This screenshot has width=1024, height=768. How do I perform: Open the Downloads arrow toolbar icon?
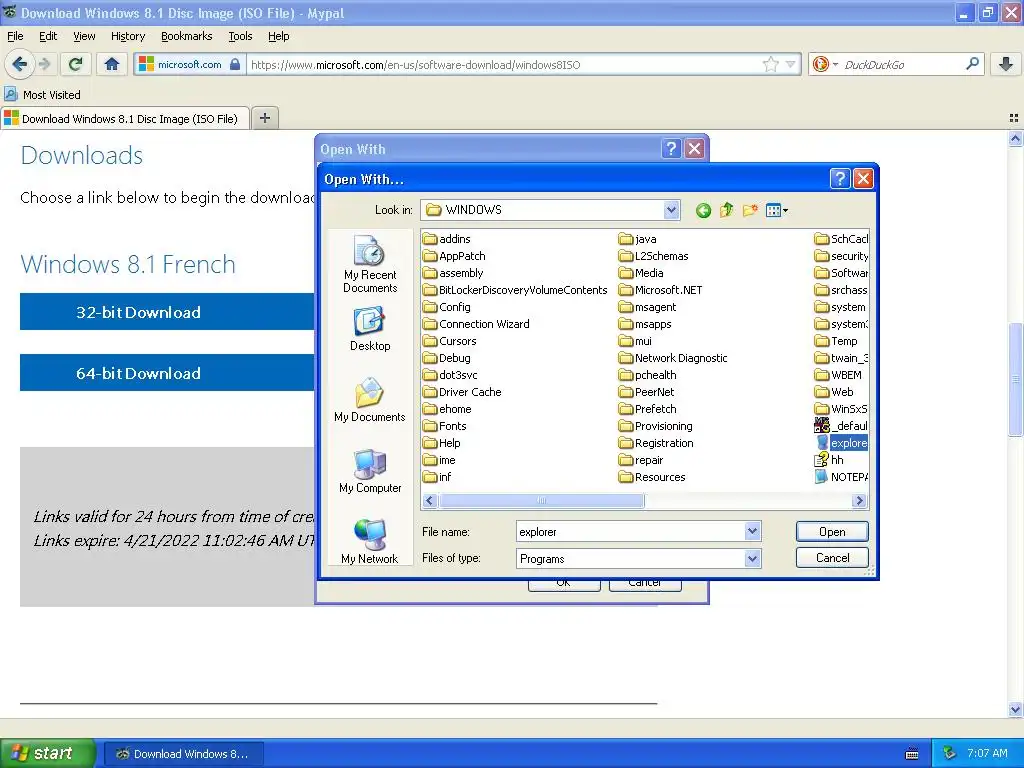pyautogui.click(x=1006, y=64)
